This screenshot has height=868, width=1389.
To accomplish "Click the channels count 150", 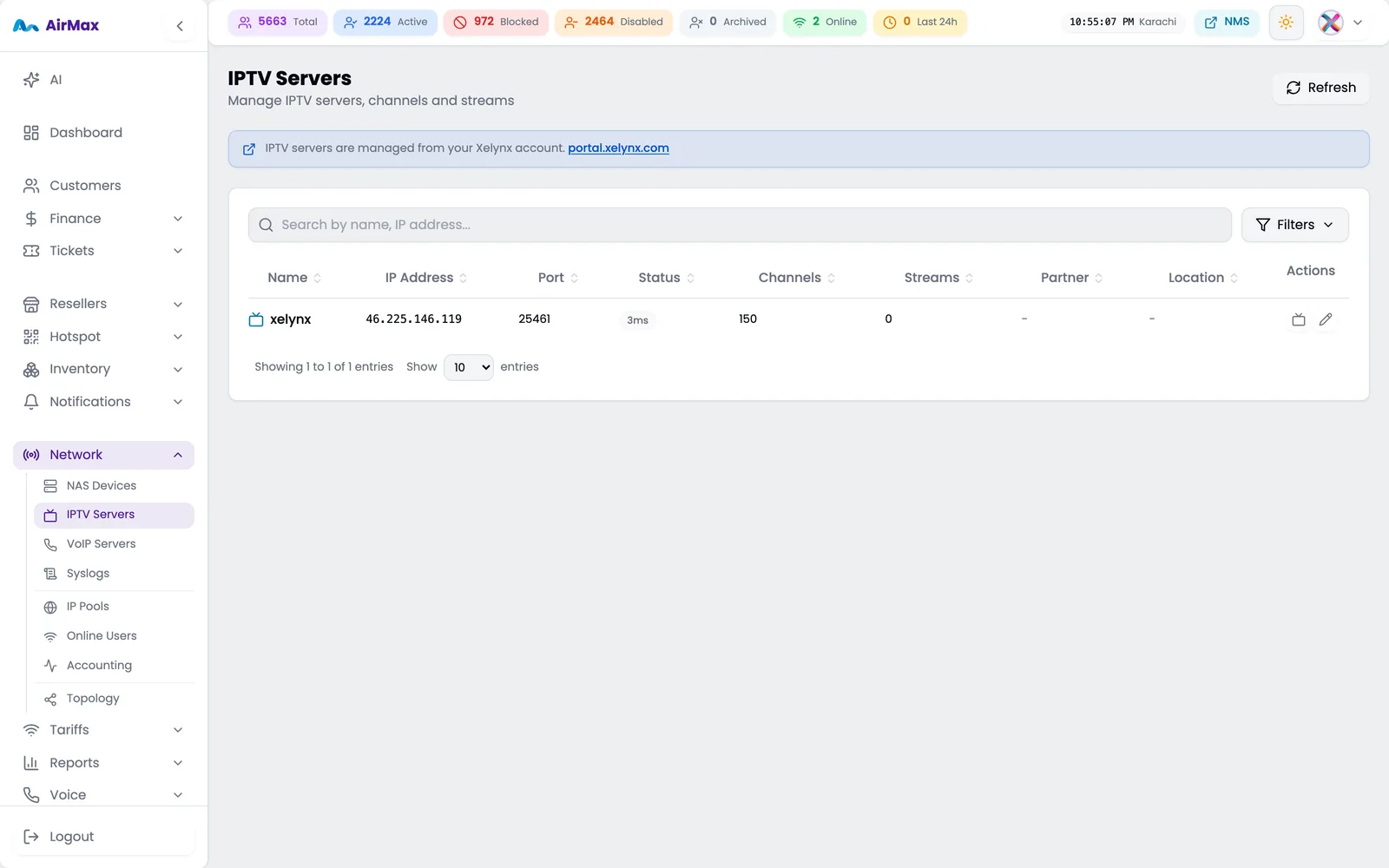I will pos(747,319).
